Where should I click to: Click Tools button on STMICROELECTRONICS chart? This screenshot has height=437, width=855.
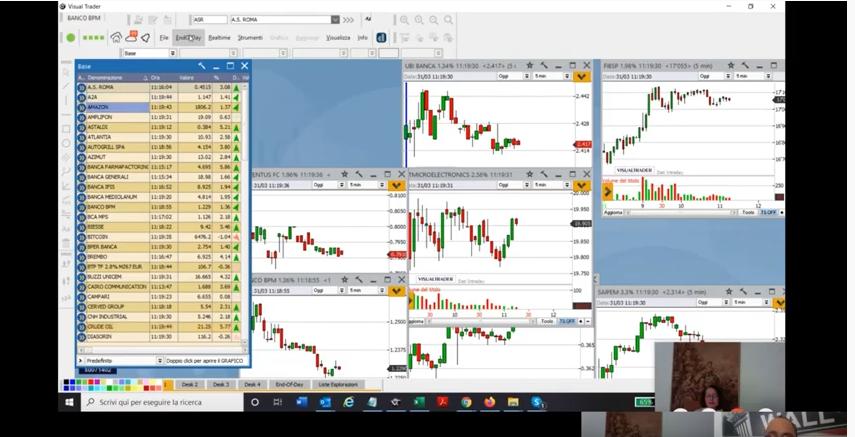pyautogui.click(x=547, y=321)
